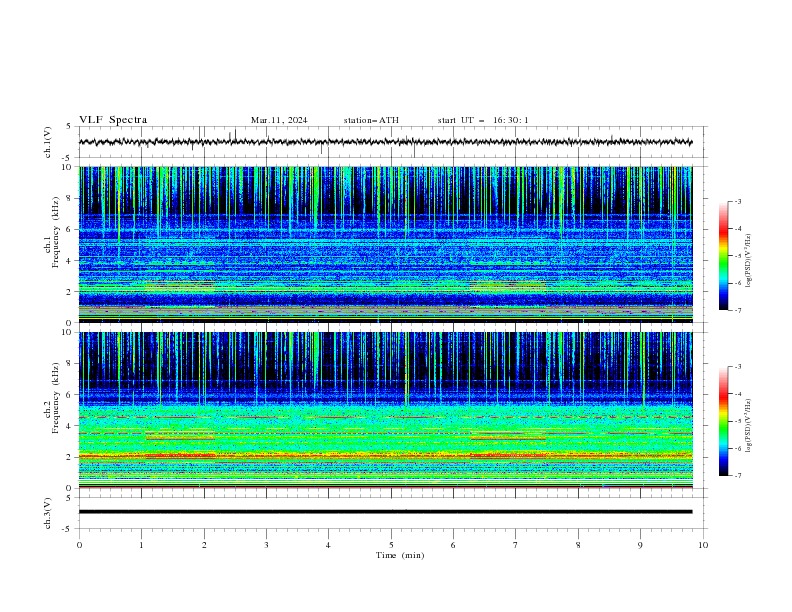Click the "ch.3(V)" axis label
The image size is (792, 612).
[48, 513]
